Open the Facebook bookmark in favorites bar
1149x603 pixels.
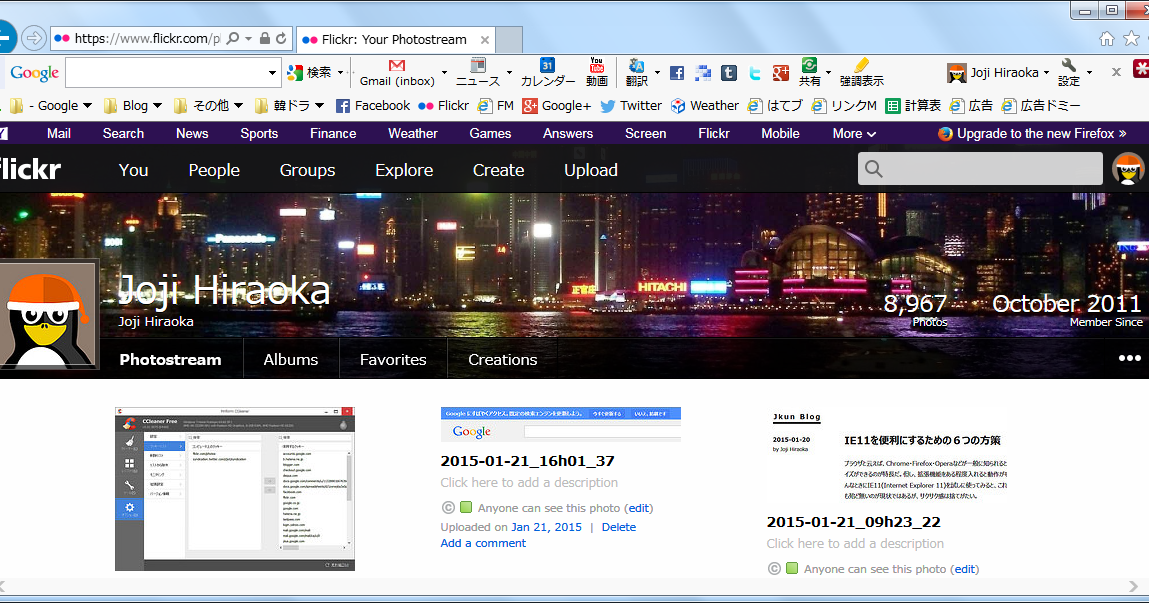pos(373,106)
